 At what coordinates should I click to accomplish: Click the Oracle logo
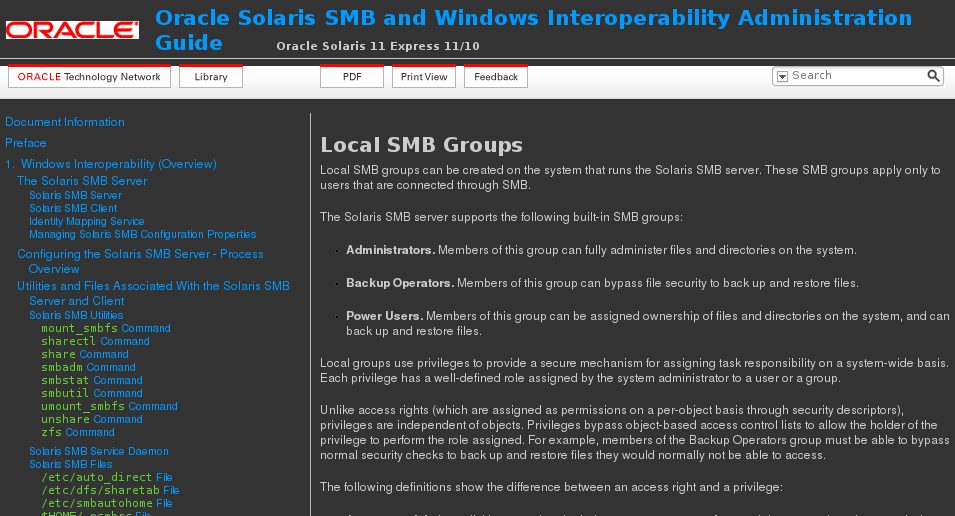pyautogui.click(x=72, y=30)
